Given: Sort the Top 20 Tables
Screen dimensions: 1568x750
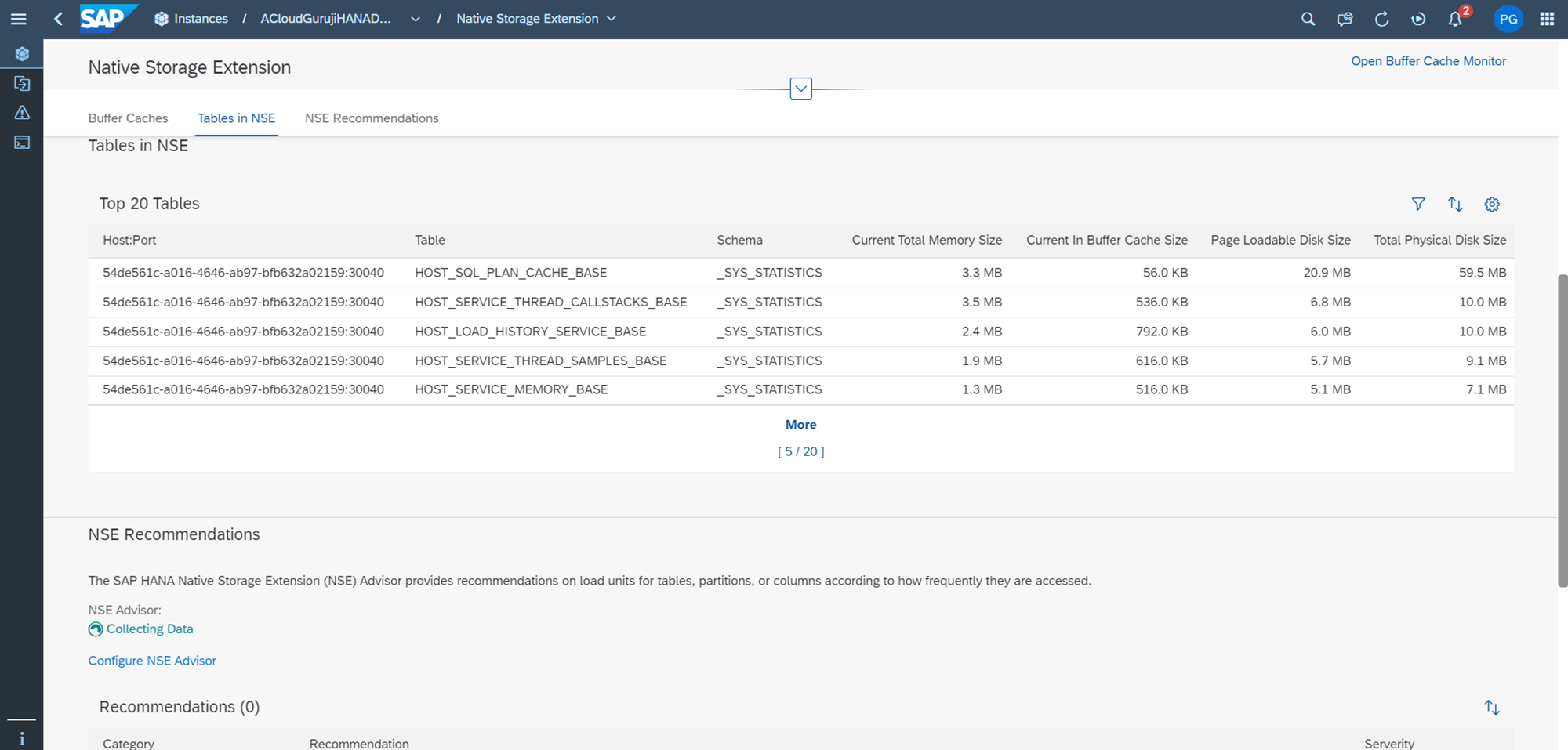Looking at the screenshot, I should (1455, 205).
